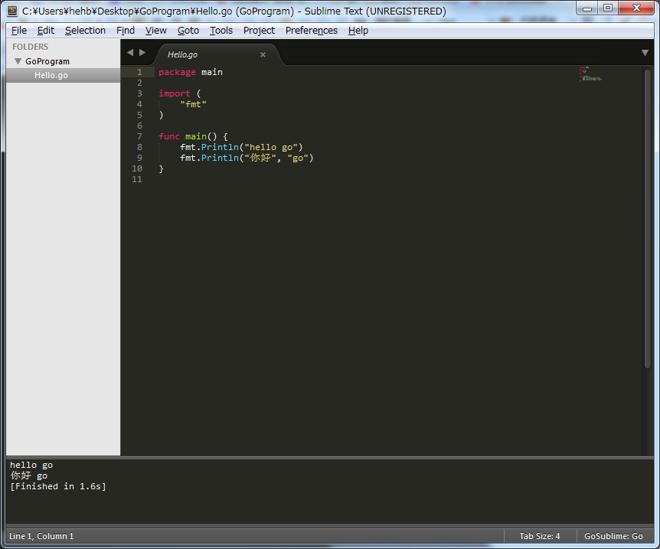
Task: Open the Project menu
Action: click(x=258, y=30)
